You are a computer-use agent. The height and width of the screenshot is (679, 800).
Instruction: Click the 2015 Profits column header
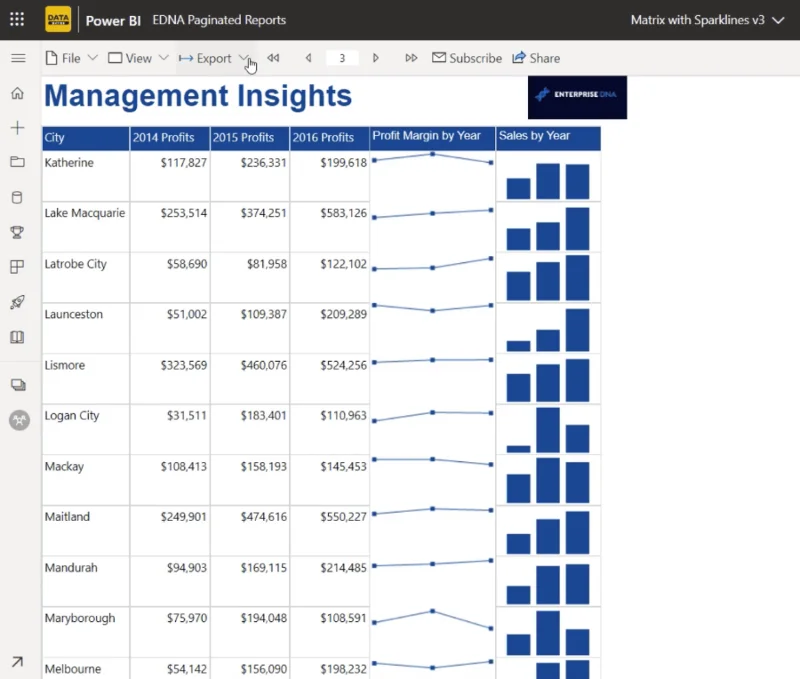[249, 138]
